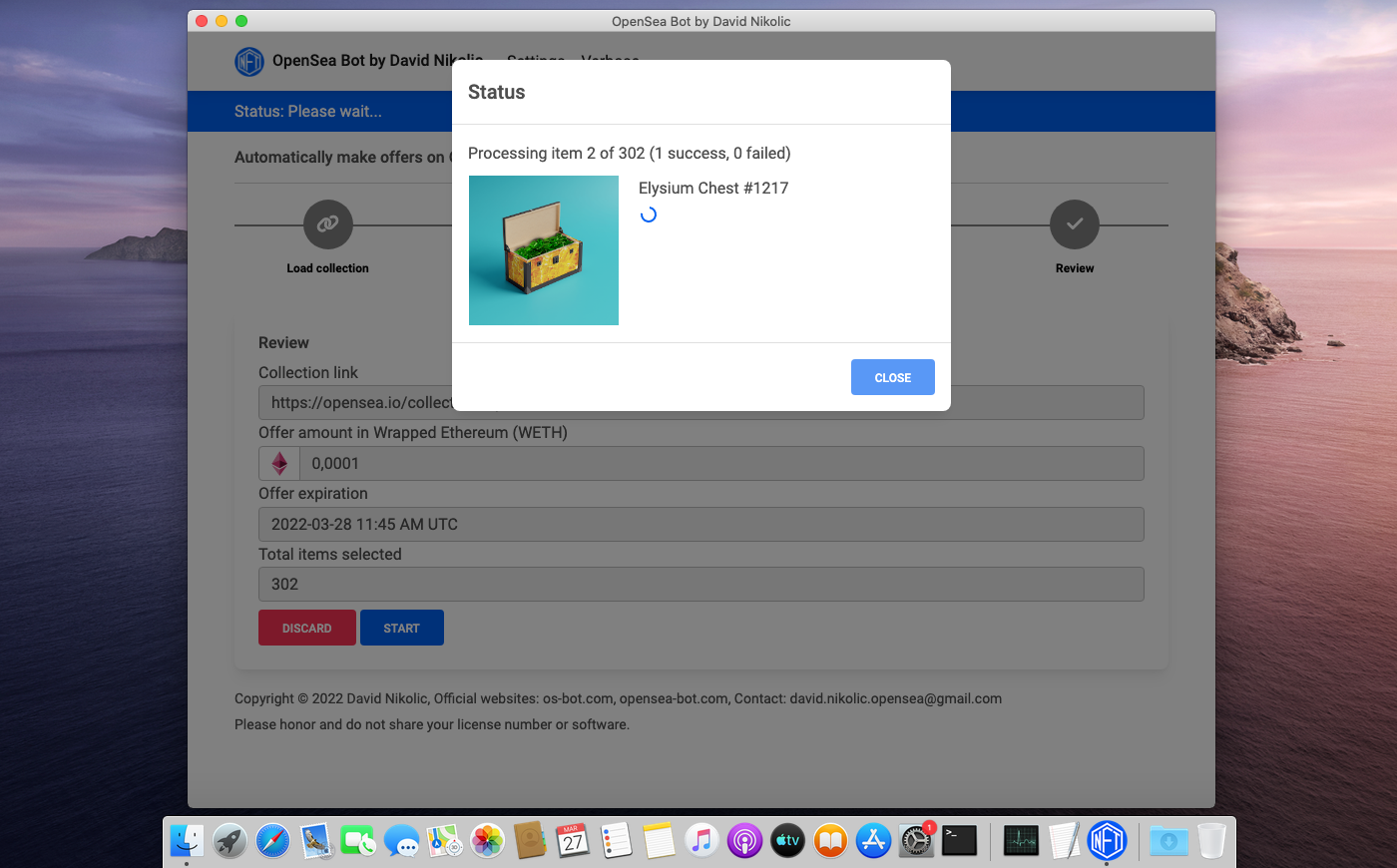
Task: Open Messages from the dock
Action: [402, 841]
